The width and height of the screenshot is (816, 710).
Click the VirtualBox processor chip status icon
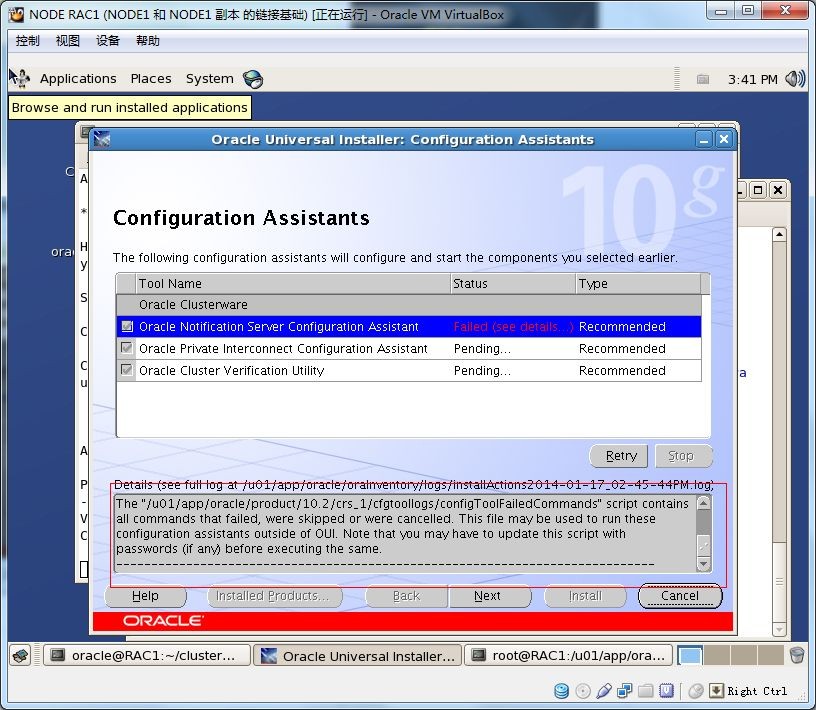point(667,691)
